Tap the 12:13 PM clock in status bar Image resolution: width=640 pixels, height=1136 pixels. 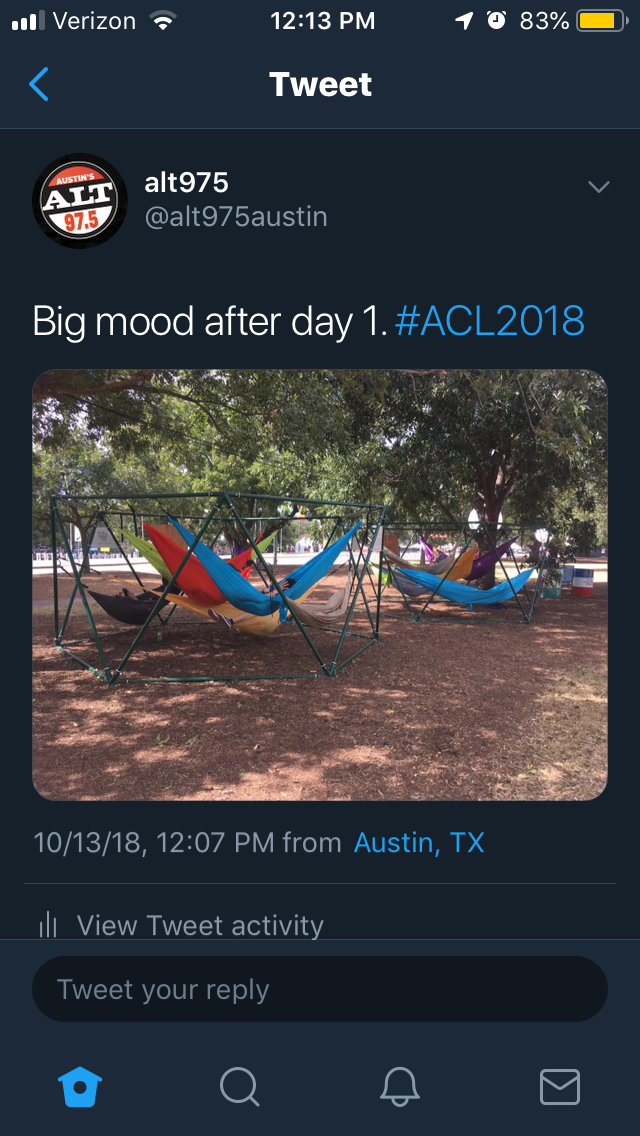[323, 21]
